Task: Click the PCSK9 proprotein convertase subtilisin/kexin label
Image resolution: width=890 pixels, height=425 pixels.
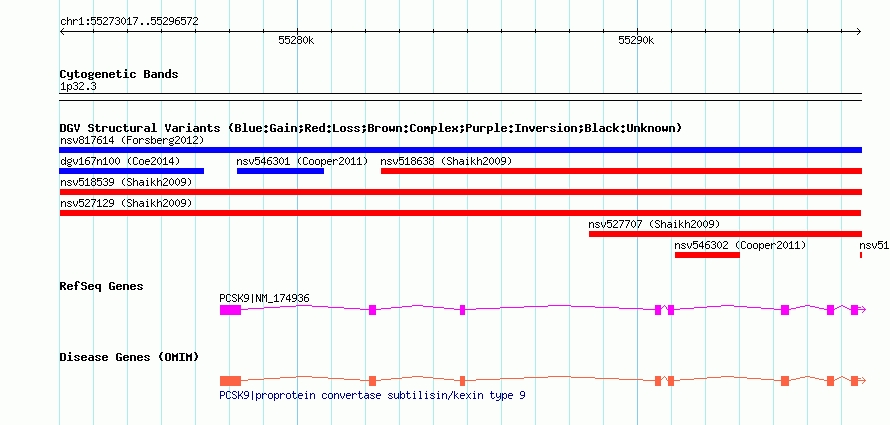Action: coord(372,395)
